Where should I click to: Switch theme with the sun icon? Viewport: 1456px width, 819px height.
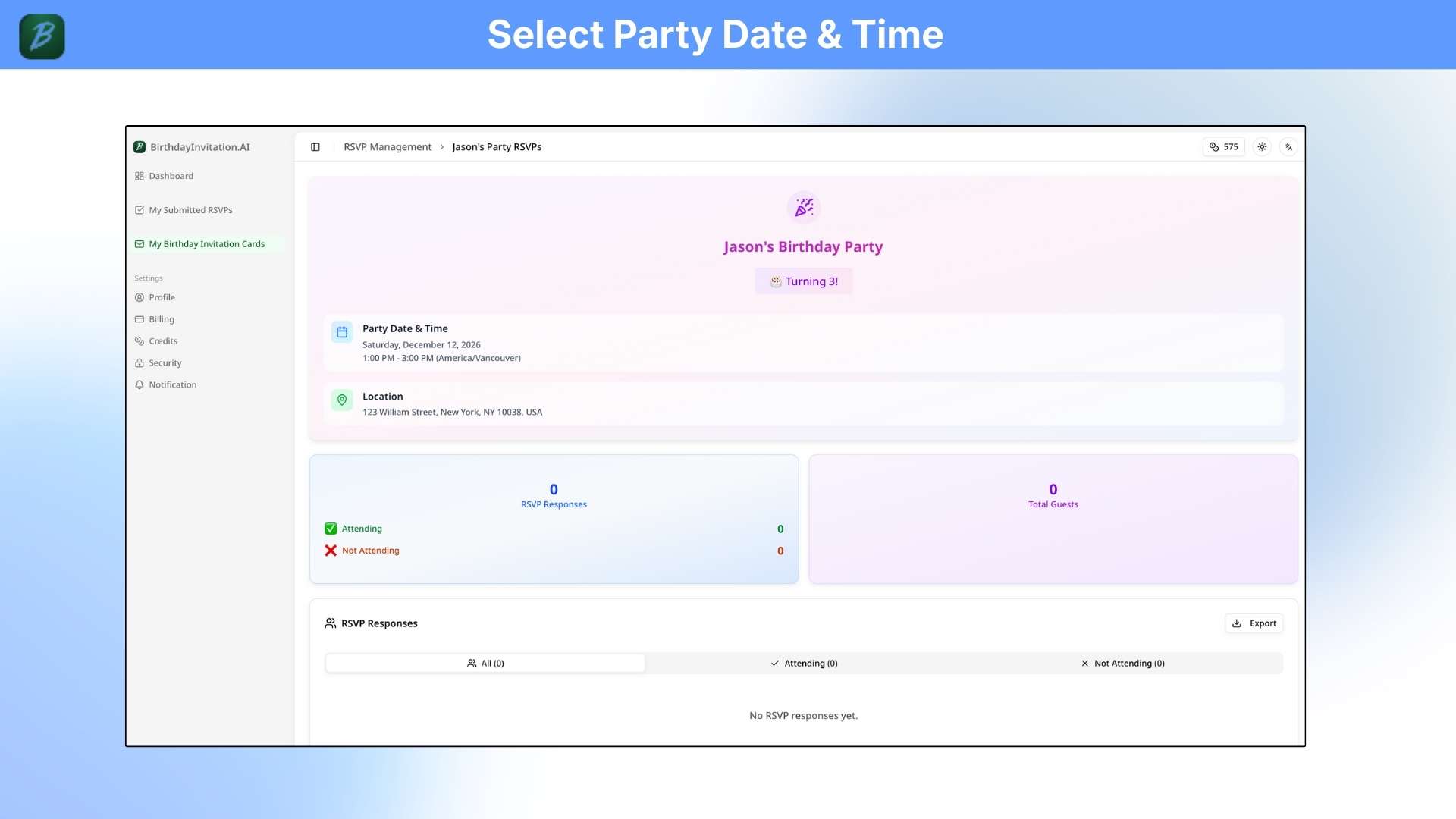click(1262, 147)
